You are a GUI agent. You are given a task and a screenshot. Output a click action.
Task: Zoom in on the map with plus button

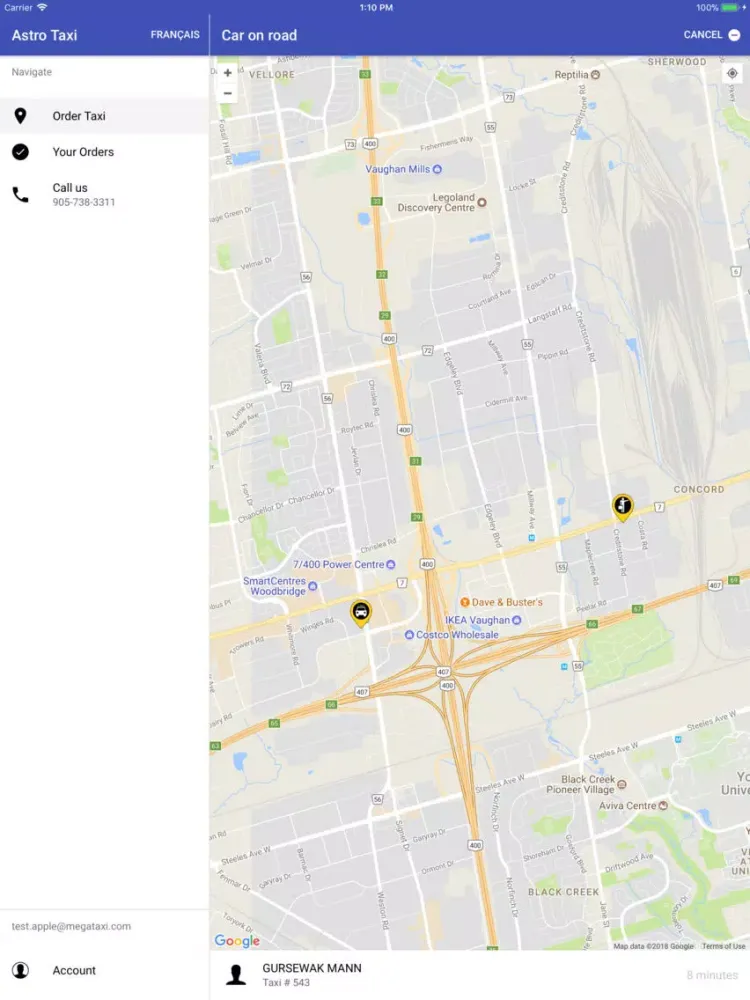click(228, 73)
